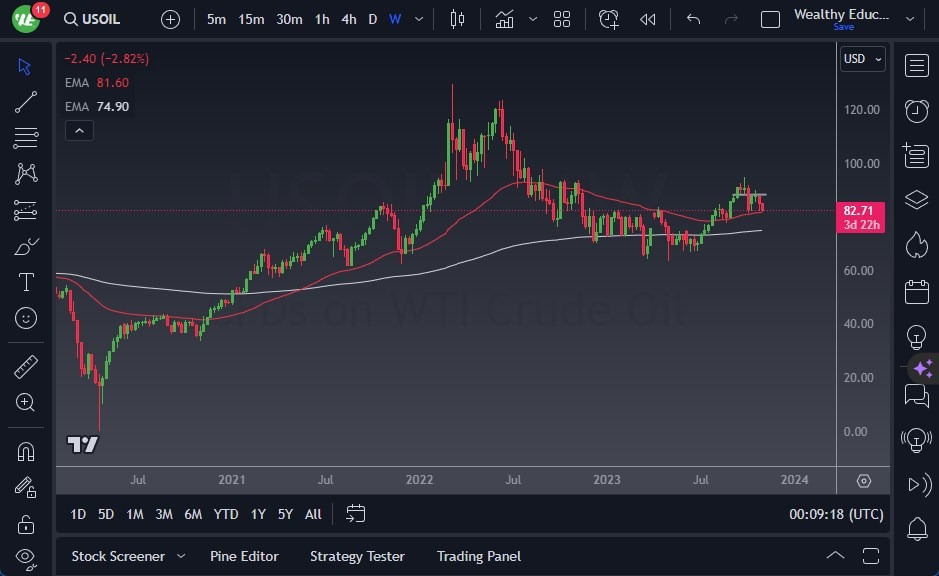Select the chart Zoom-in tool

click(26, 402)
